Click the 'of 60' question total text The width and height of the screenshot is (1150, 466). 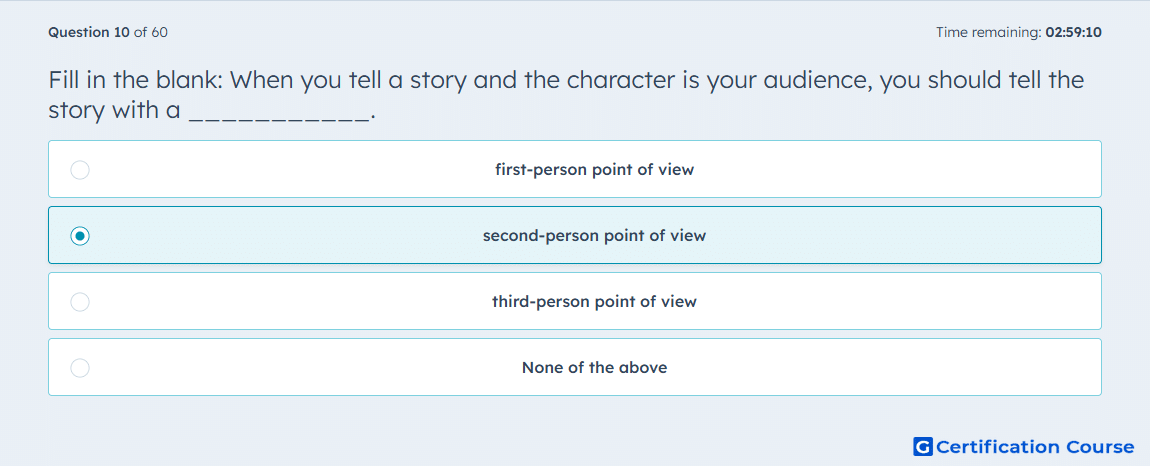150,32
